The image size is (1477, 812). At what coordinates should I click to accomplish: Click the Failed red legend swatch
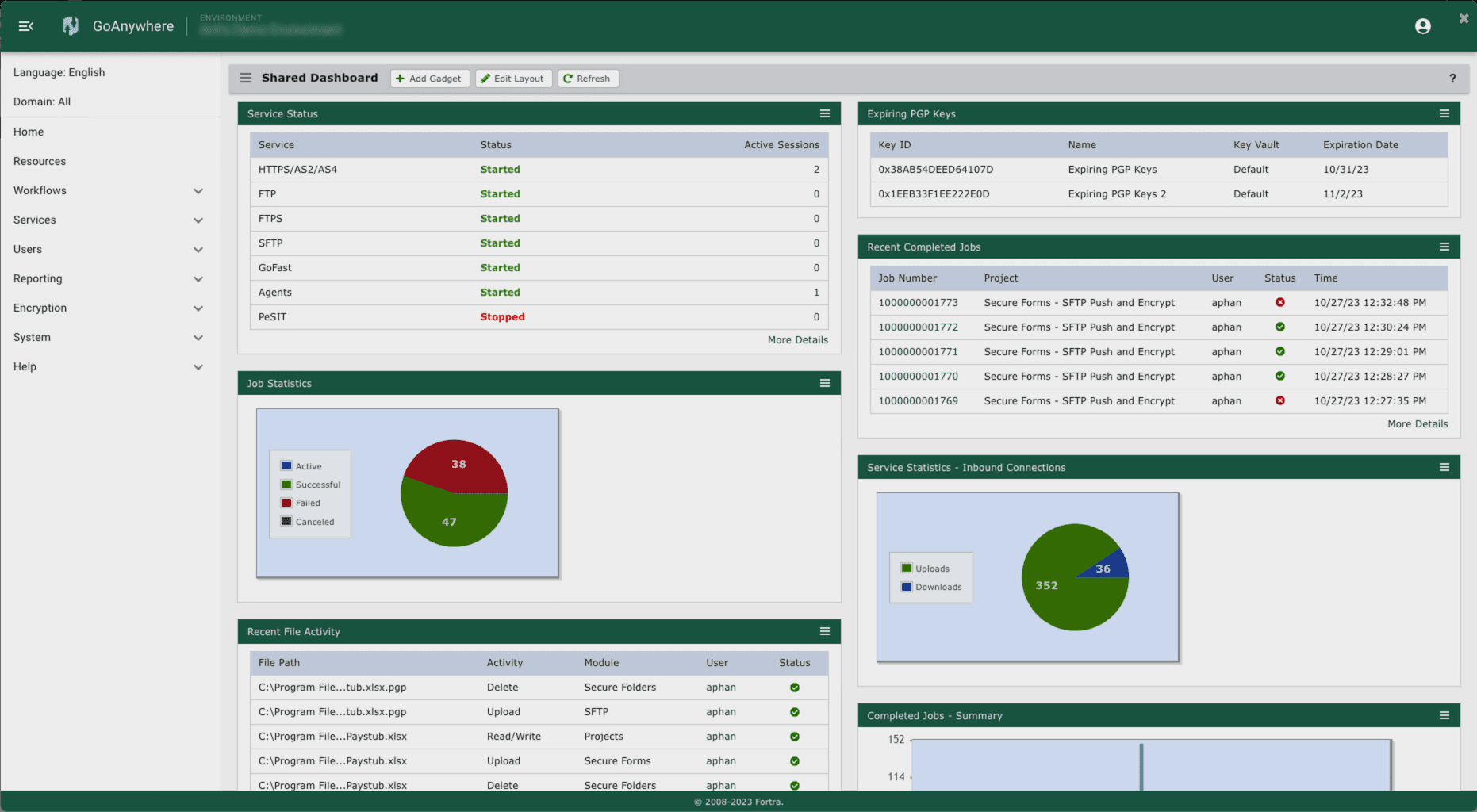[286, 503]
